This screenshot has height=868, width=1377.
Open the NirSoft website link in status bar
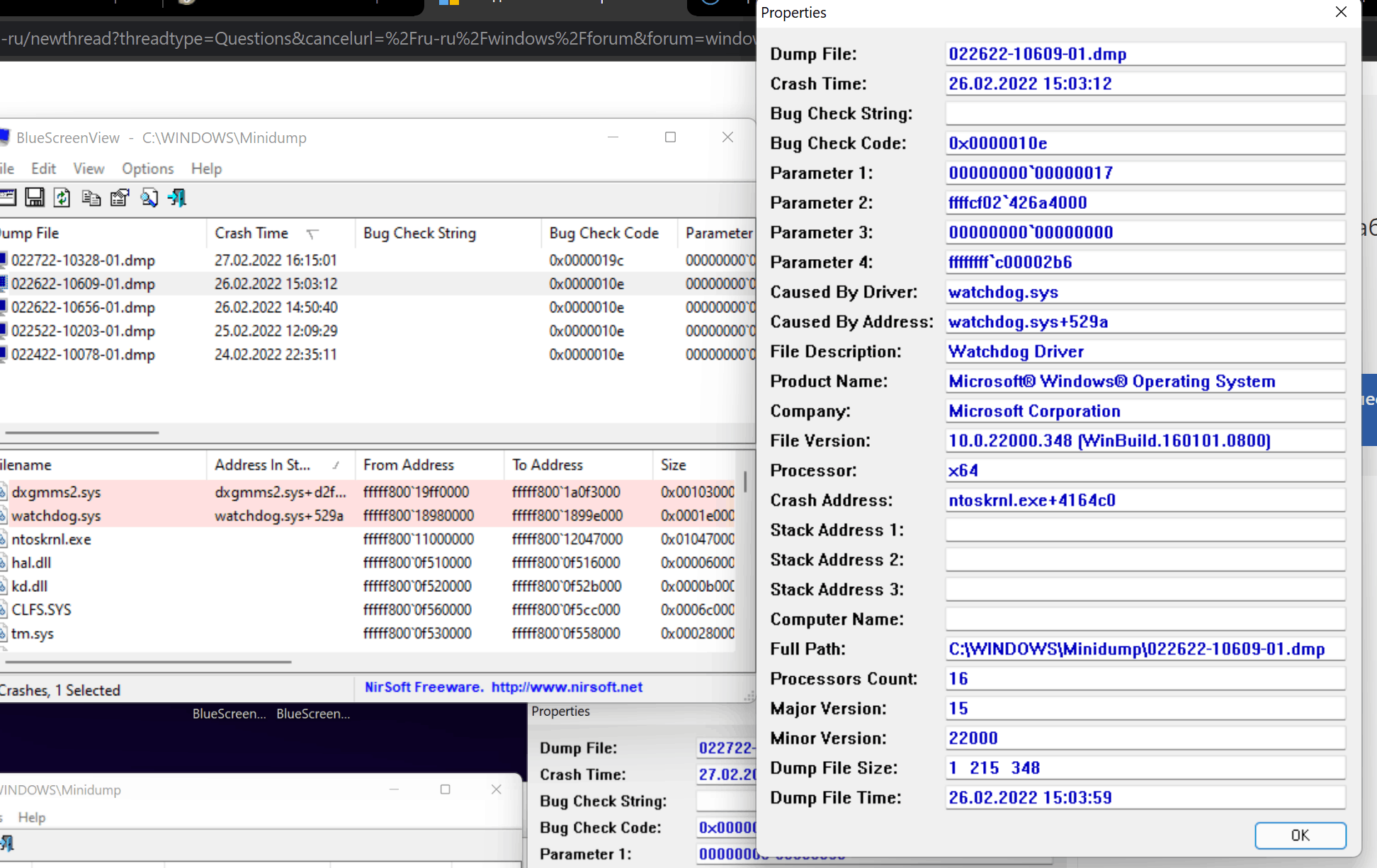point(567,687)
